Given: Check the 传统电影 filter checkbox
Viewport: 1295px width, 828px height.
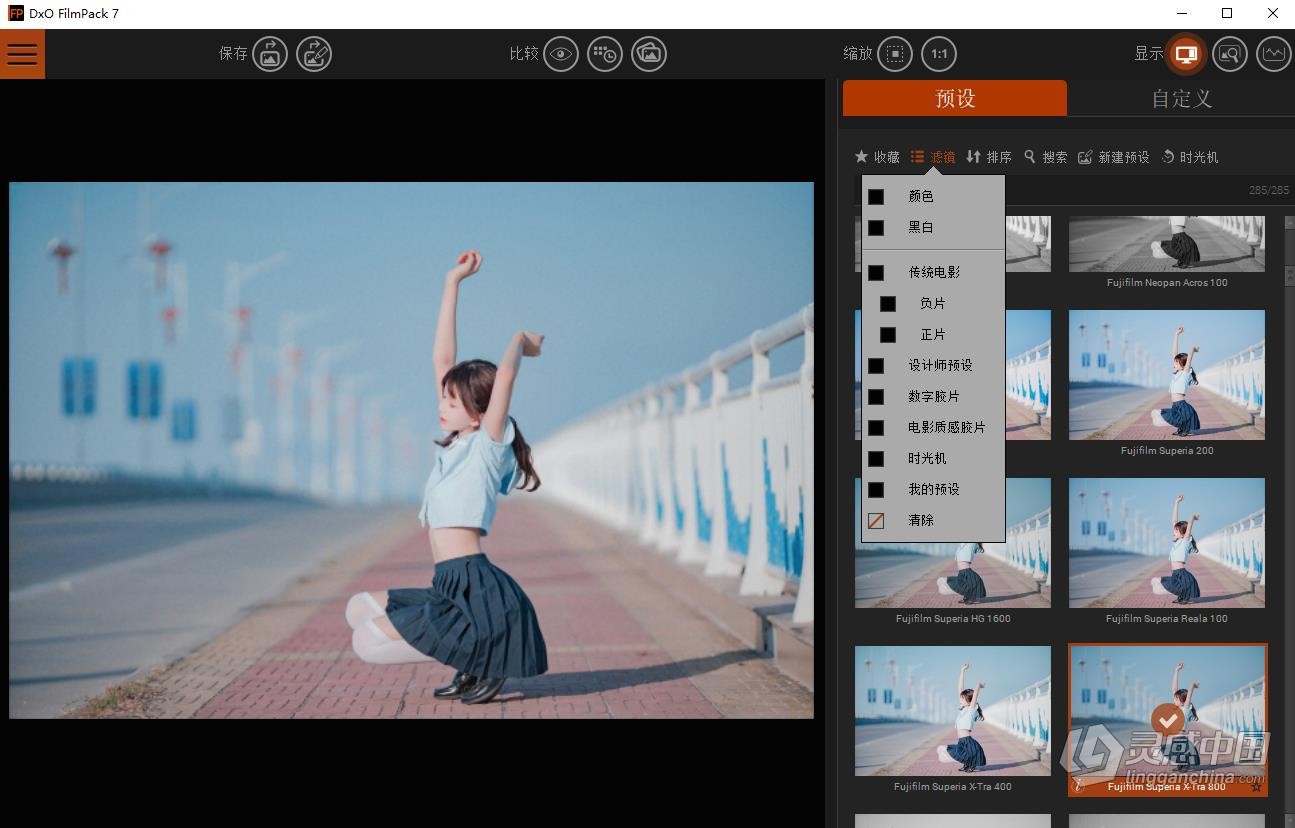Looking at the screenshot, I should (x=876, y=272).
